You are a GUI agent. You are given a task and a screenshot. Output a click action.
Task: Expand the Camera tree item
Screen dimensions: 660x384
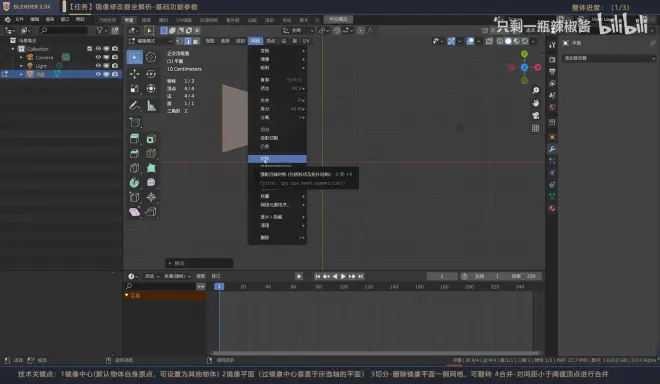[21, 57]
